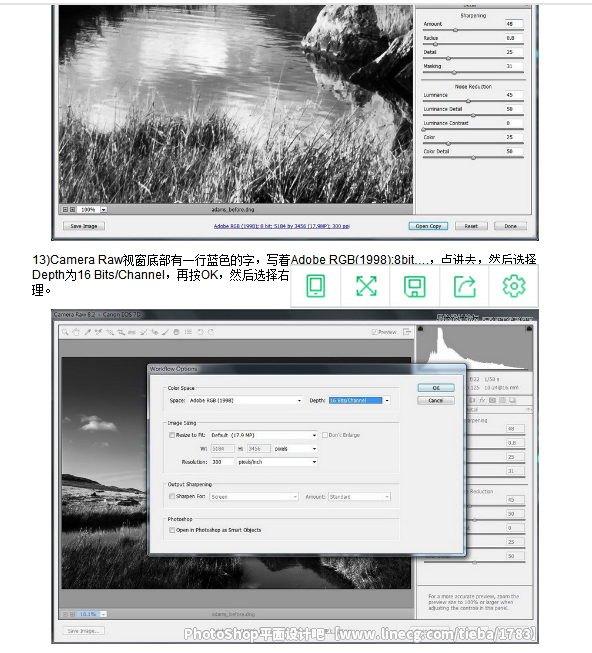The image size is (592, 653).
Task: Enable the Resize to Fit checkbox
Action: click(x=172, y=435)
